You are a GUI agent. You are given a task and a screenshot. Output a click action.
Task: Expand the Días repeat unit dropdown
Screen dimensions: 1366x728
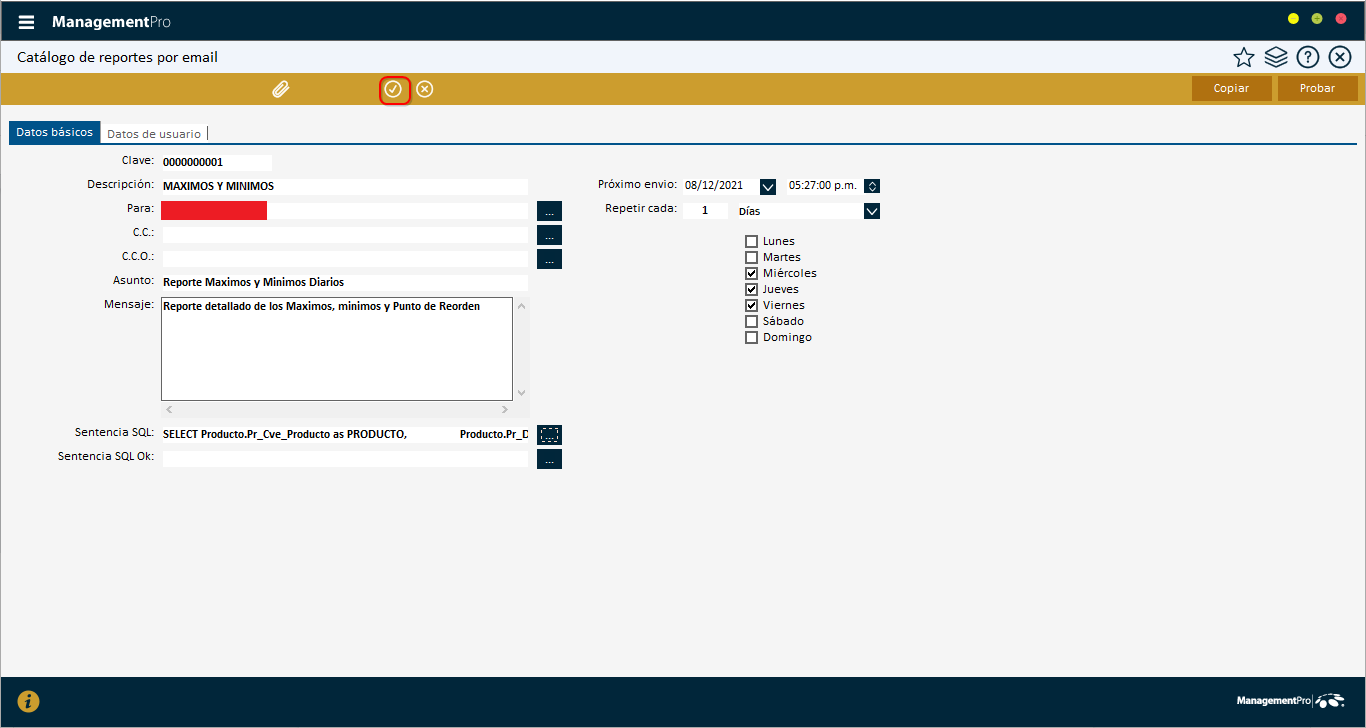[872, 211]
